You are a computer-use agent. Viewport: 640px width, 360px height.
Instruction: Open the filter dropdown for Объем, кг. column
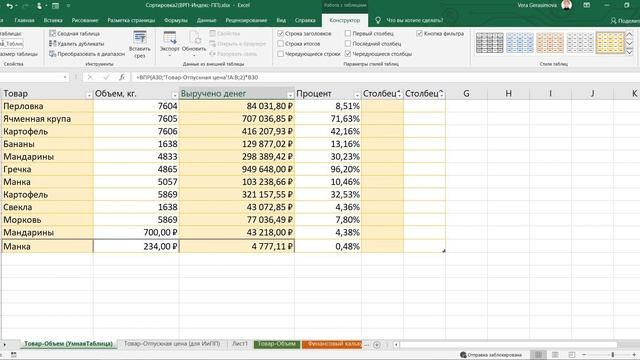(174, 95)
